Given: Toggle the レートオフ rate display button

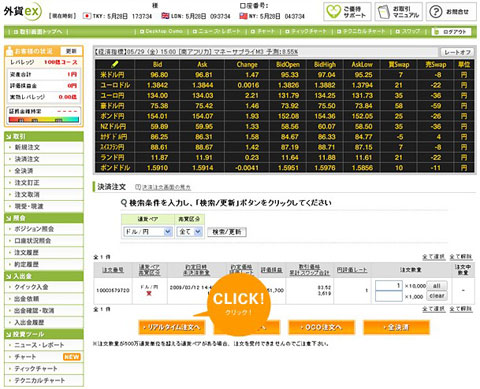Looking at the screenshot, I should click(457, 52).
